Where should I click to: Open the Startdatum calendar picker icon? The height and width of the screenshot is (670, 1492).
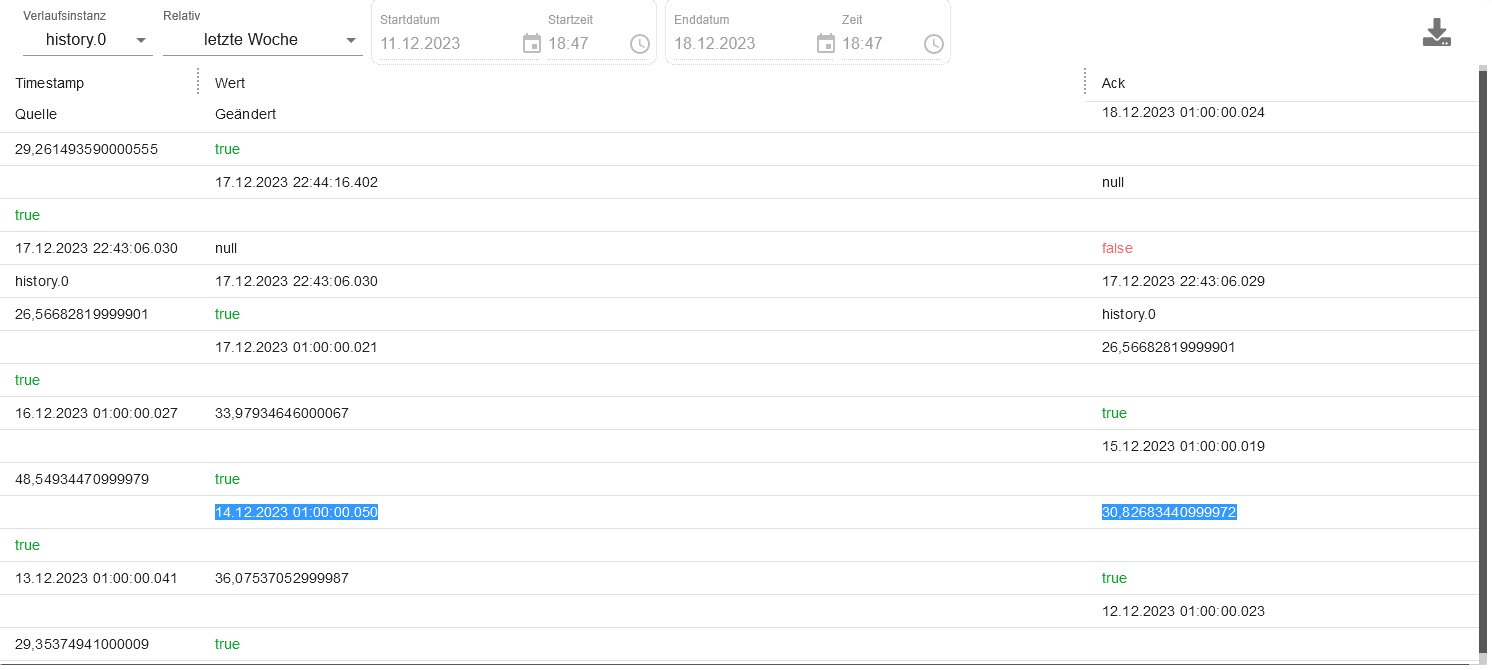pyautogui.click(x=532, y=43)
